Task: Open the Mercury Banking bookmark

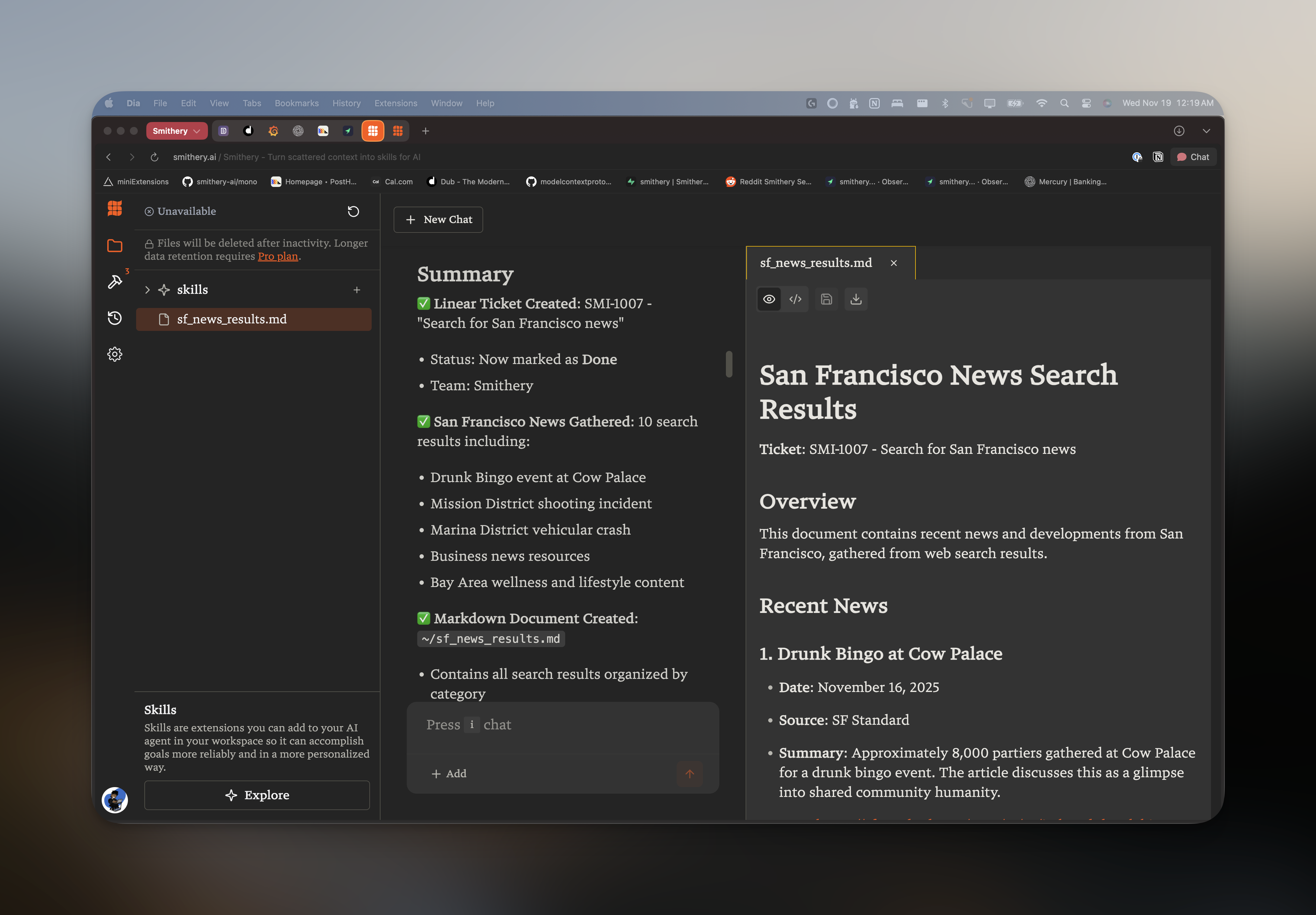Action: (x=1065, y=182)
